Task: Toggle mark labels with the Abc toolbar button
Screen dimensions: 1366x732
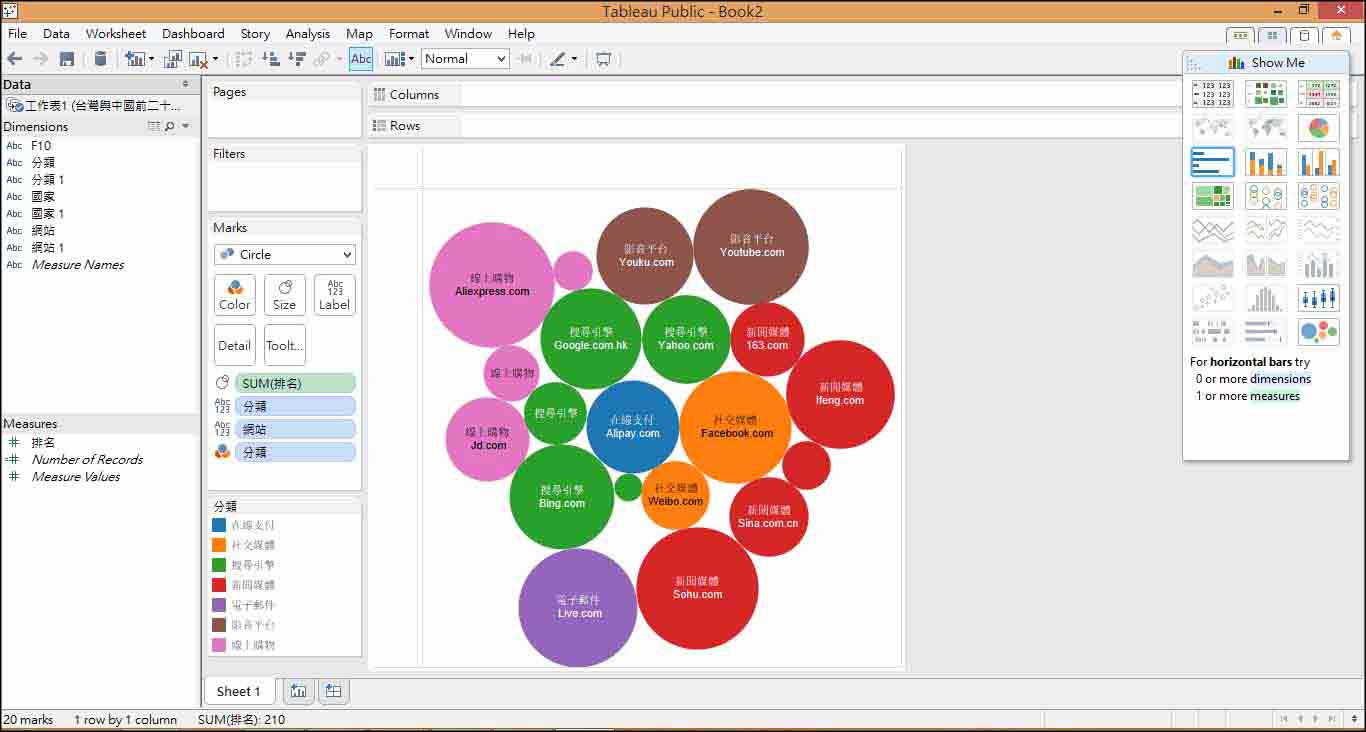Action: (x=360, y=58)
